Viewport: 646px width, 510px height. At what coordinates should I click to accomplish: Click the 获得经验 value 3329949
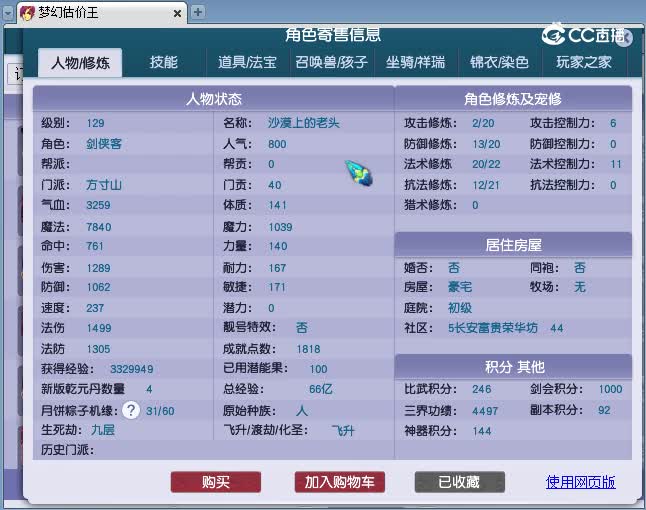tap(131, 369)
